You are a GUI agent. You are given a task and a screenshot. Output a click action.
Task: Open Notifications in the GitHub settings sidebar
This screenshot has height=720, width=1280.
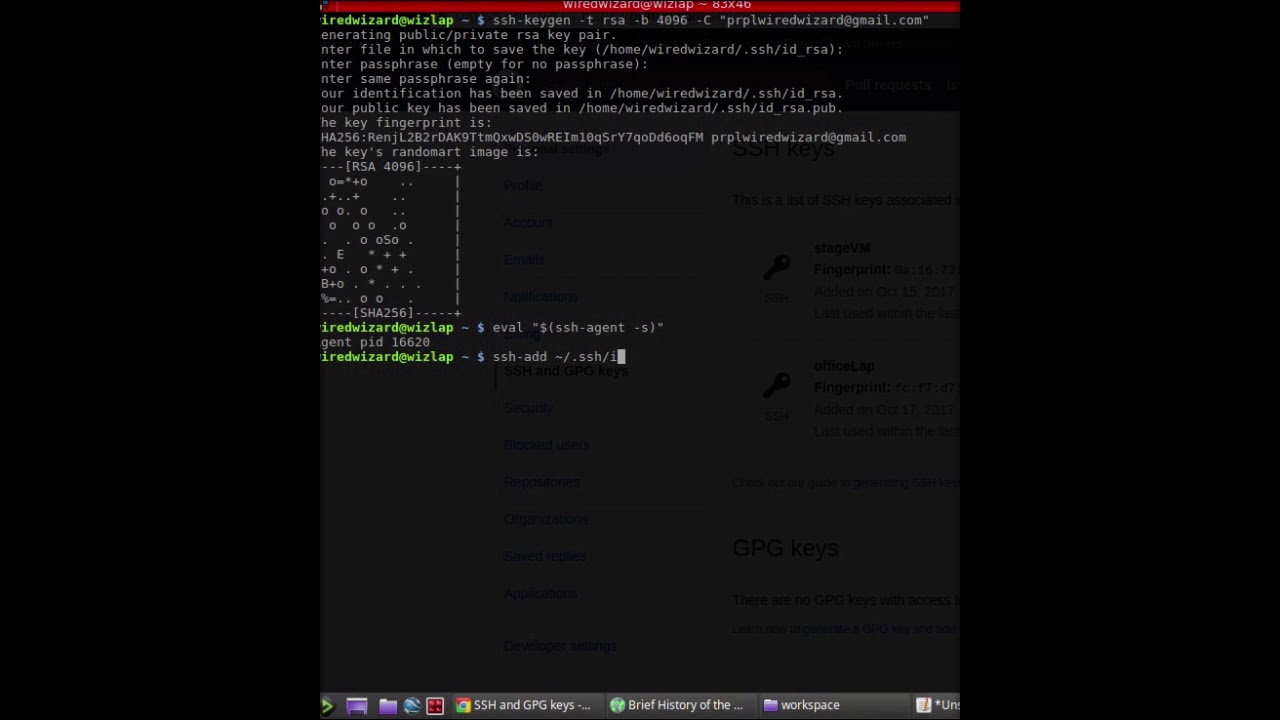541,297
